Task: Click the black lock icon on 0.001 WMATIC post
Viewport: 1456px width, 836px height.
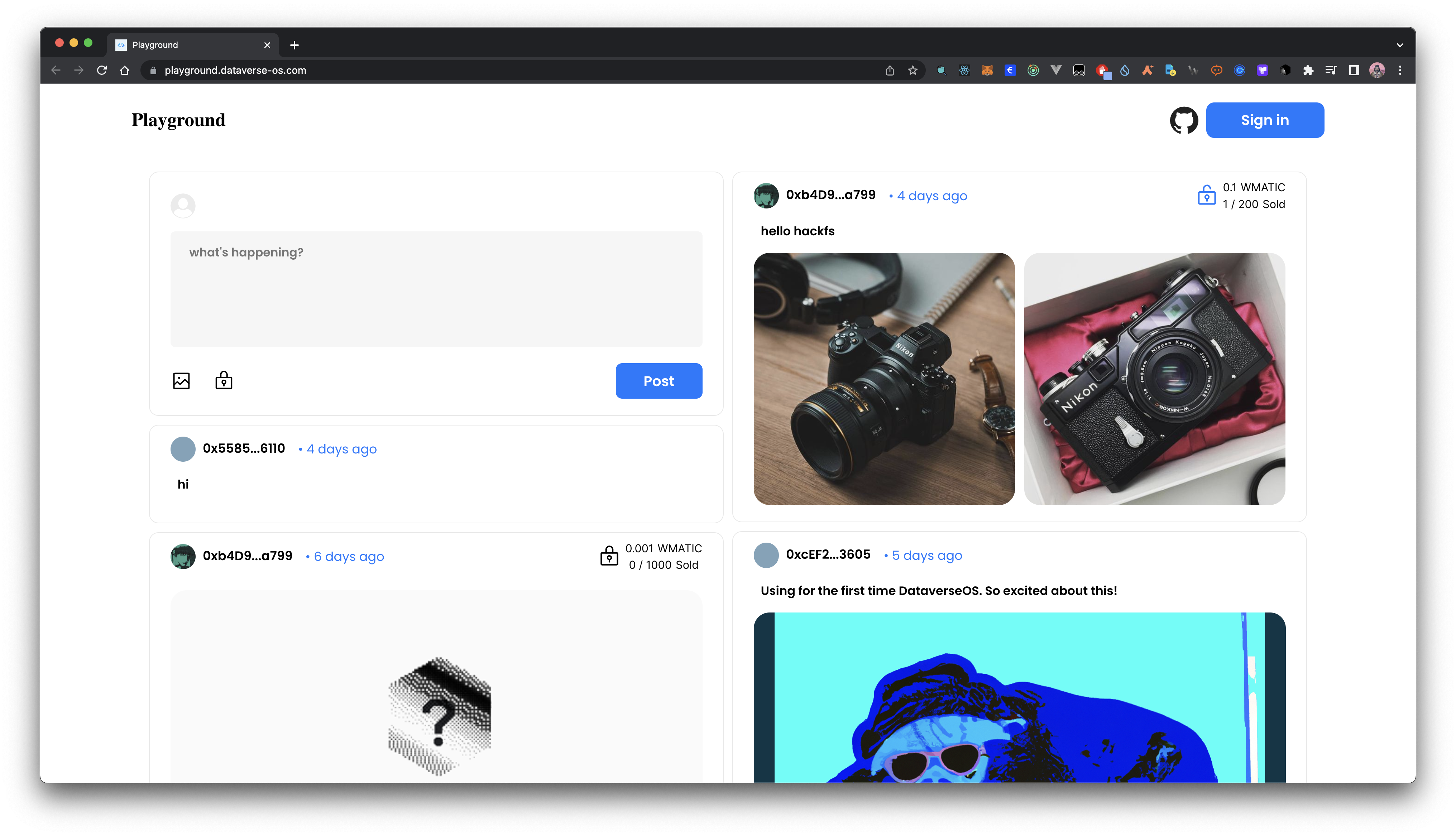Action: [609, 556]
